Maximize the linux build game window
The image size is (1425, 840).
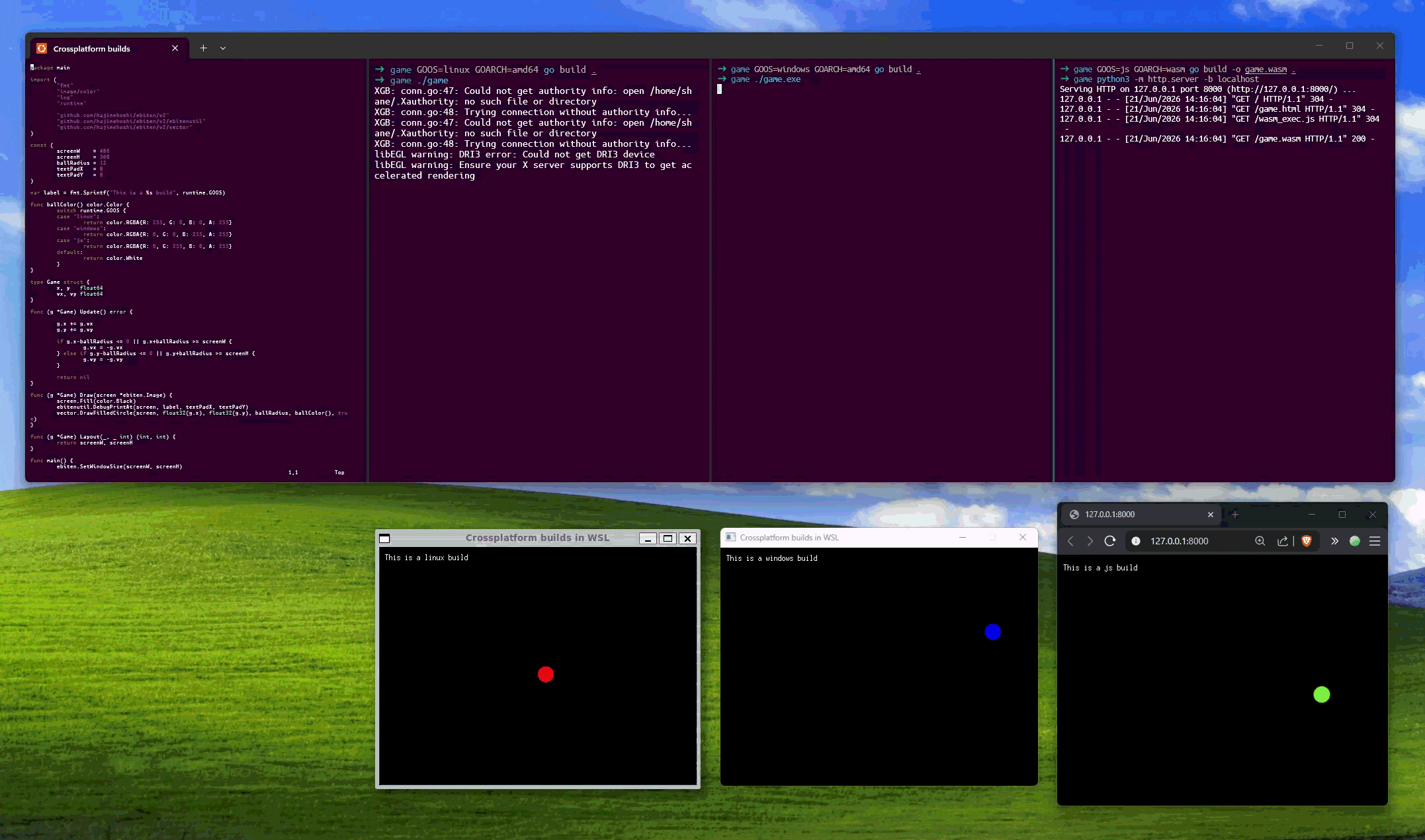[x=668, y=538]
